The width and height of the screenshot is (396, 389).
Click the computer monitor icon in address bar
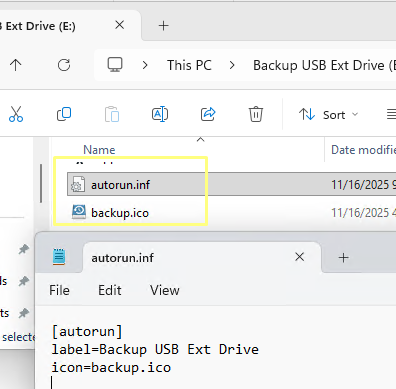pos(115,65)
